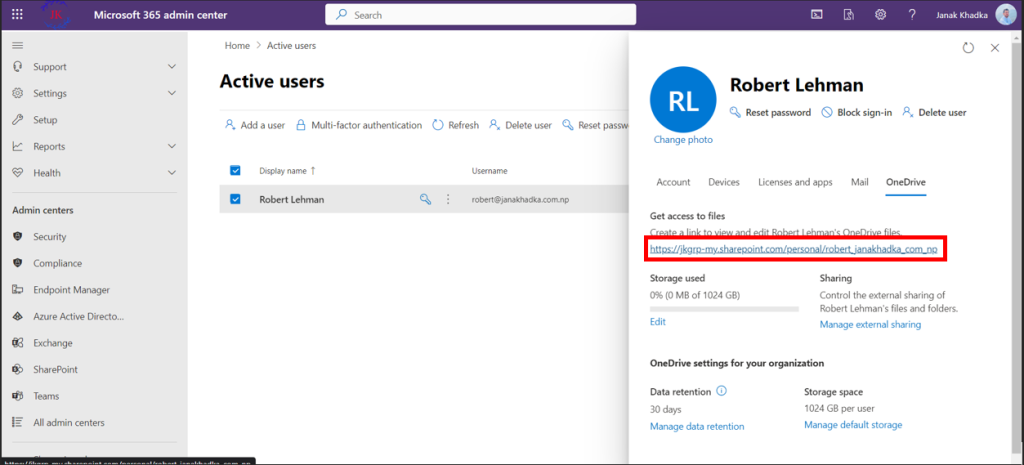Click the Exchange admin icon
The height and width of the screenshot is (465, 1024).
pos(18,343)
